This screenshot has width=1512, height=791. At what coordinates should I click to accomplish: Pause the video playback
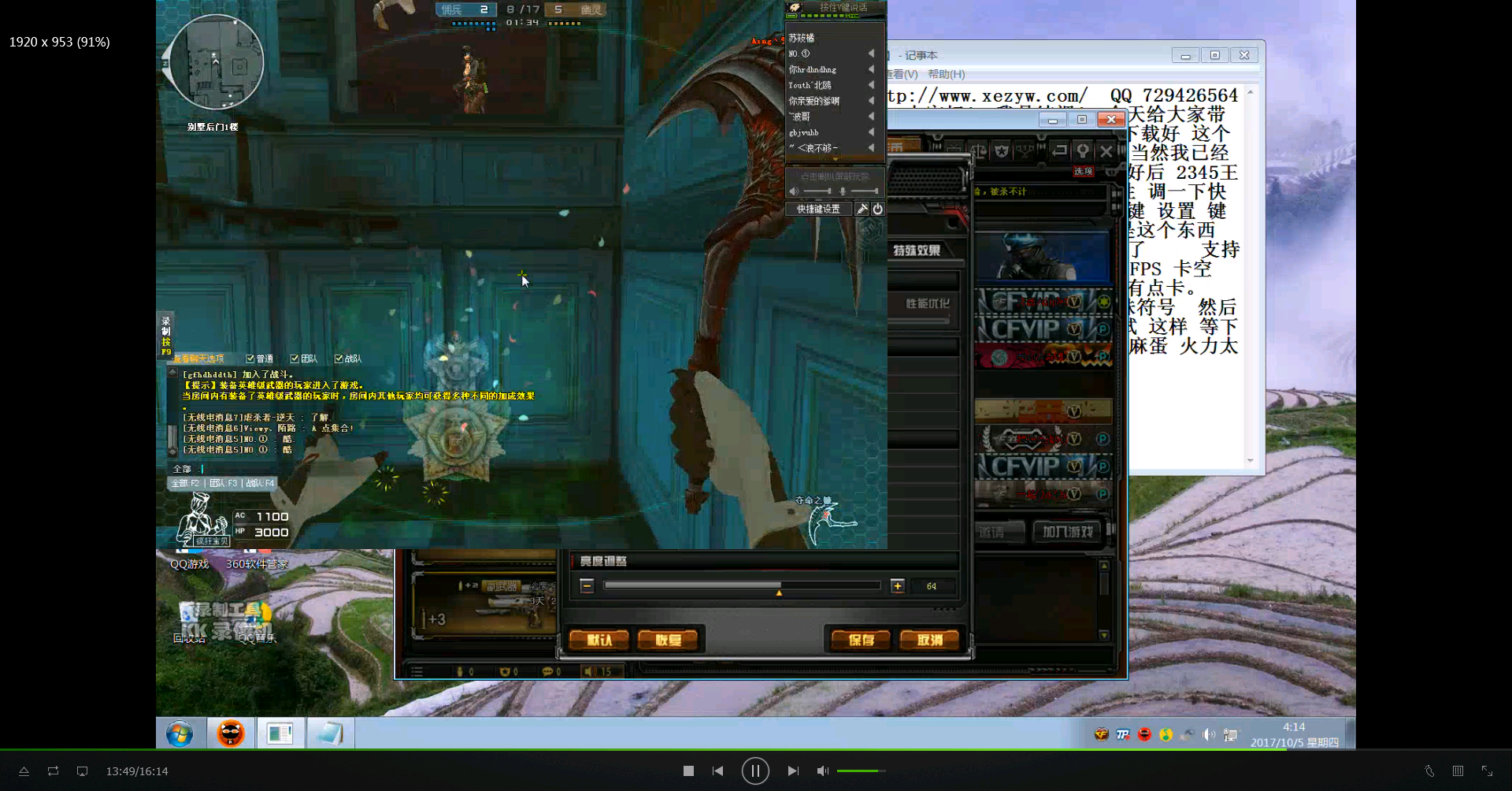[754, 771]
